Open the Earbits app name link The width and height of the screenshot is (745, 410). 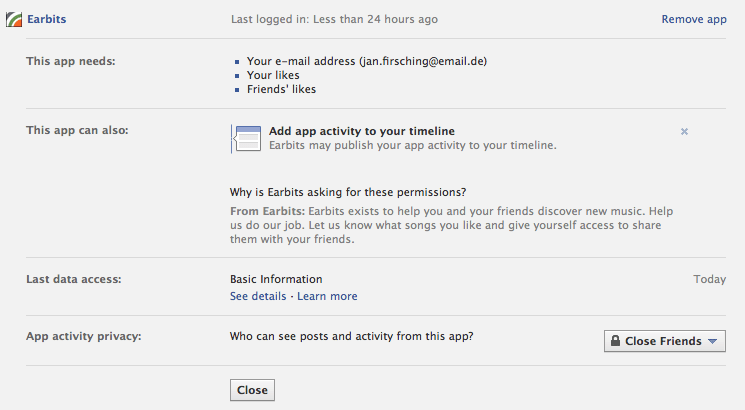[47, 19]
